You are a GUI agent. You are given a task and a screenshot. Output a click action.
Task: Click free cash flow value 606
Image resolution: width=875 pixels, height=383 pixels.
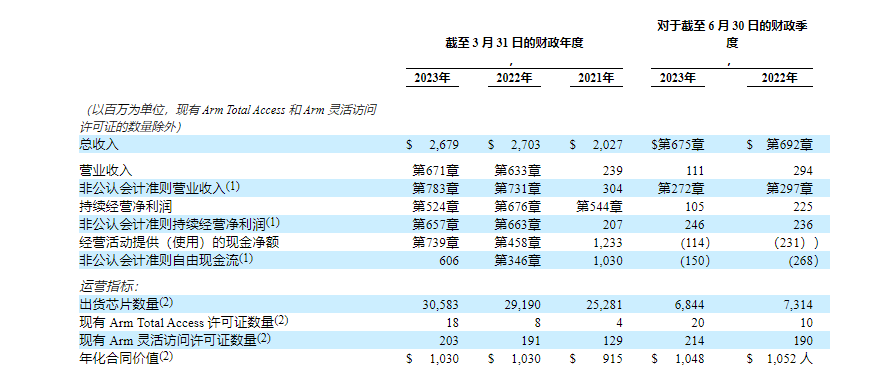(x=449, y=261)
